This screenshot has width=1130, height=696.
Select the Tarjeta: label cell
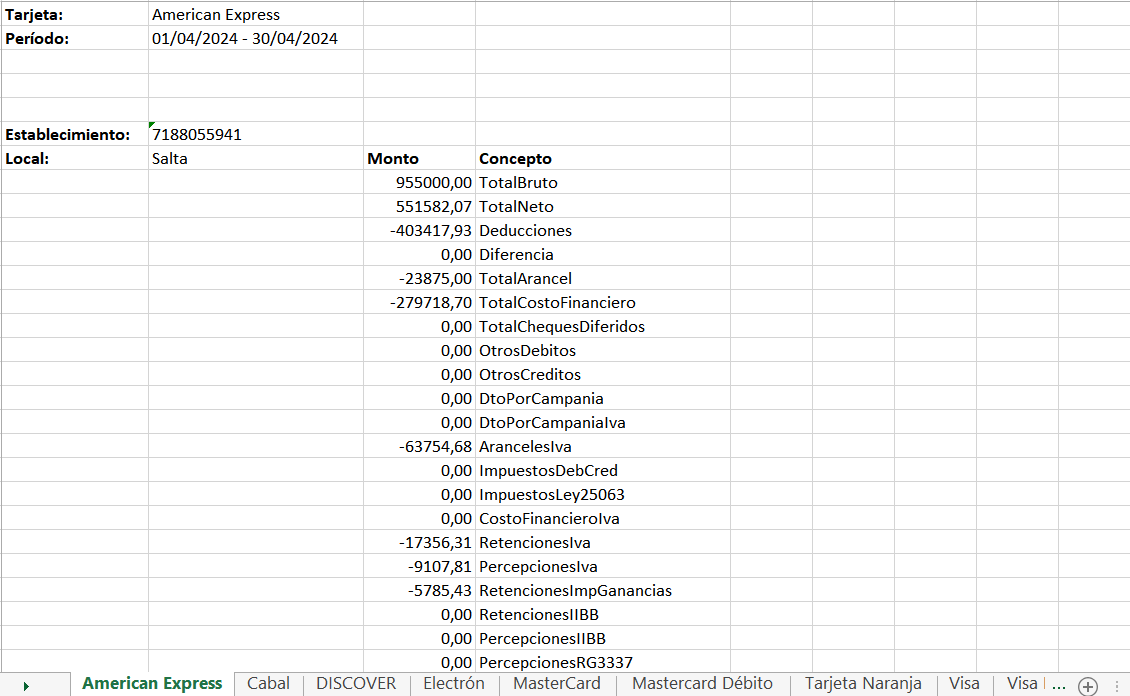(x=75, y=14)
